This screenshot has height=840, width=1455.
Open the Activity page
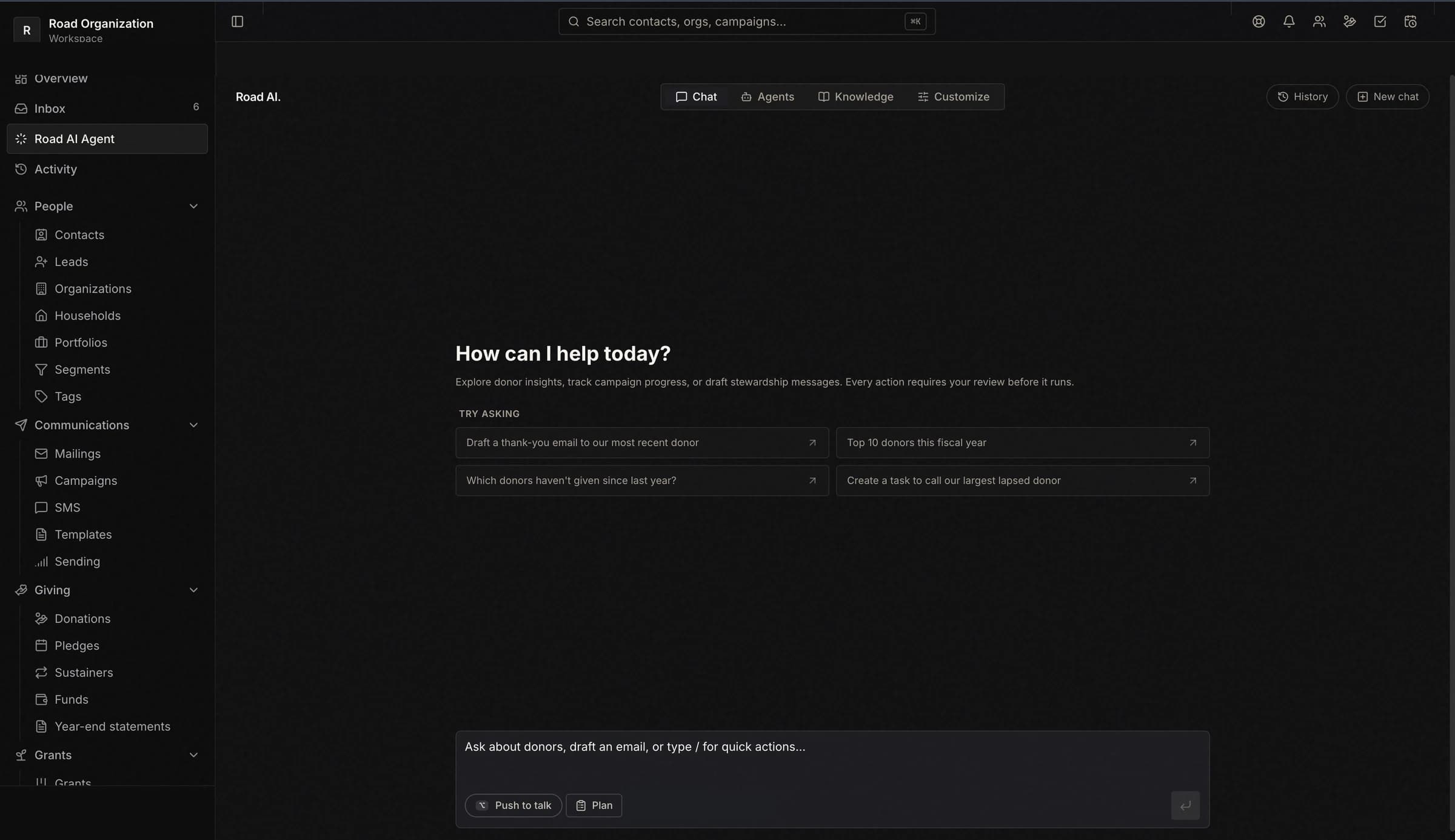pos(107,169)
